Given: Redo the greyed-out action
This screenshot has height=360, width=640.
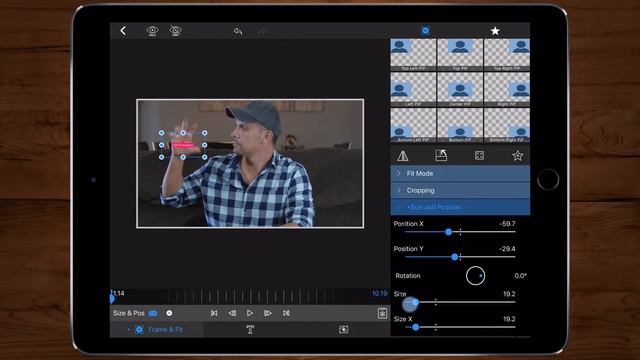Looking at the screenshot, I should 262,31.
